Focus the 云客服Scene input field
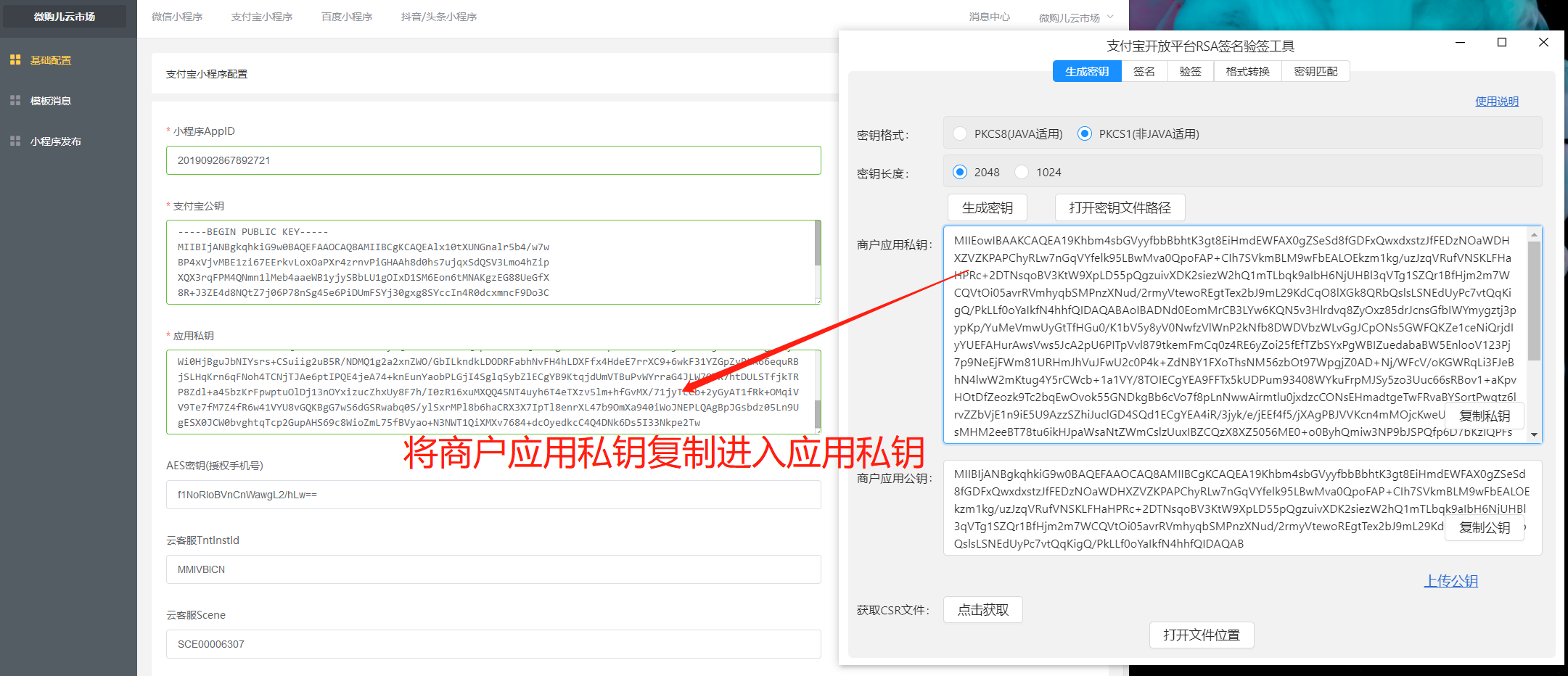Image resolution: width=1568 pixels, height=676 pixels. (493, 644)
